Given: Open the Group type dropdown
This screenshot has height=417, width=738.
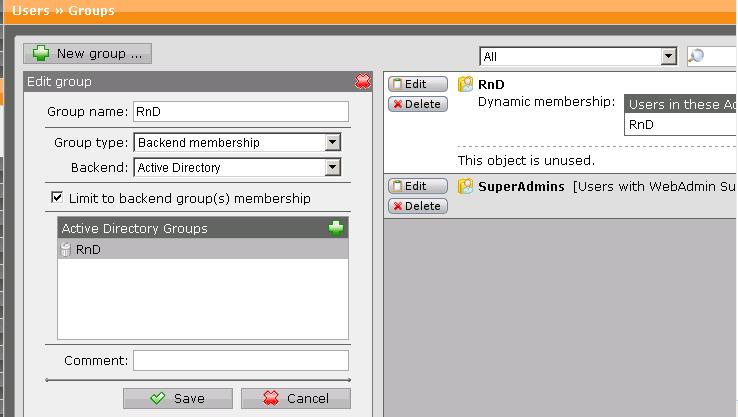Looking at the screenshot, I should [x=333, y=143].
